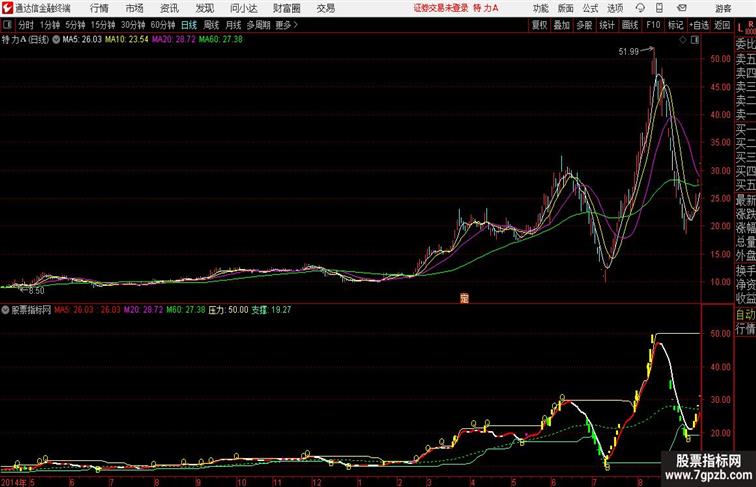This screenshot has height=487, width=756.
Task: Click the customer service headset icon
Action: (640, 8)
